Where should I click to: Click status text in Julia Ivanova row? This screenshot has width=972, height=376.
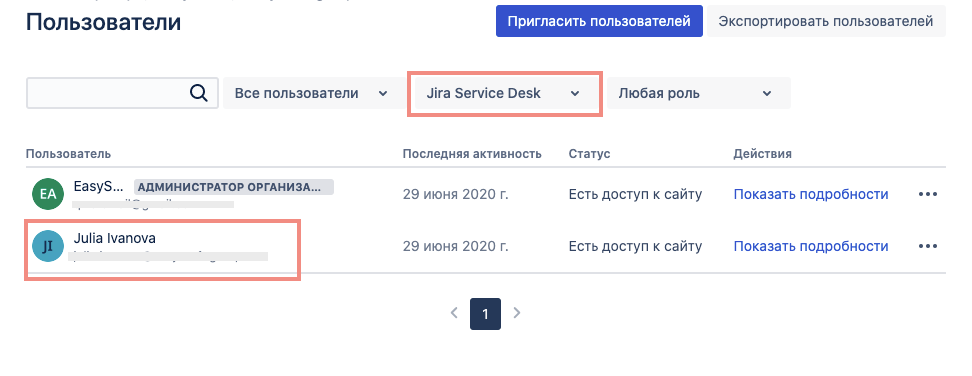(x=635, y=246)
